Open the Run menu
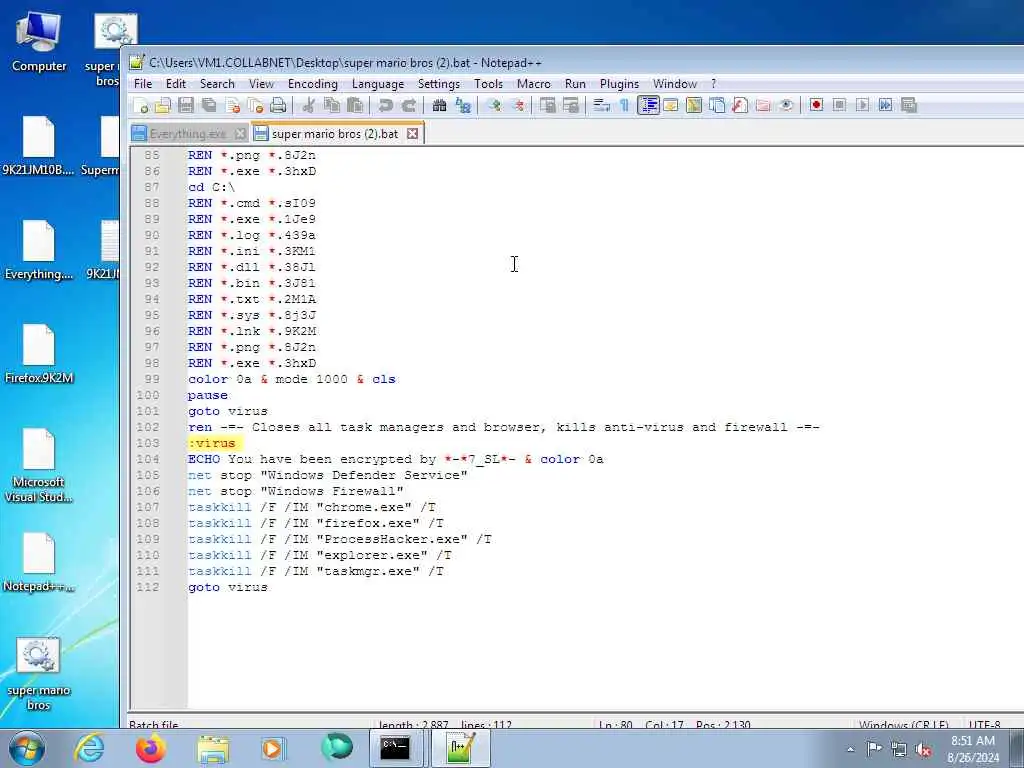The image size is (1024, 768). click(x=575, y=84)
